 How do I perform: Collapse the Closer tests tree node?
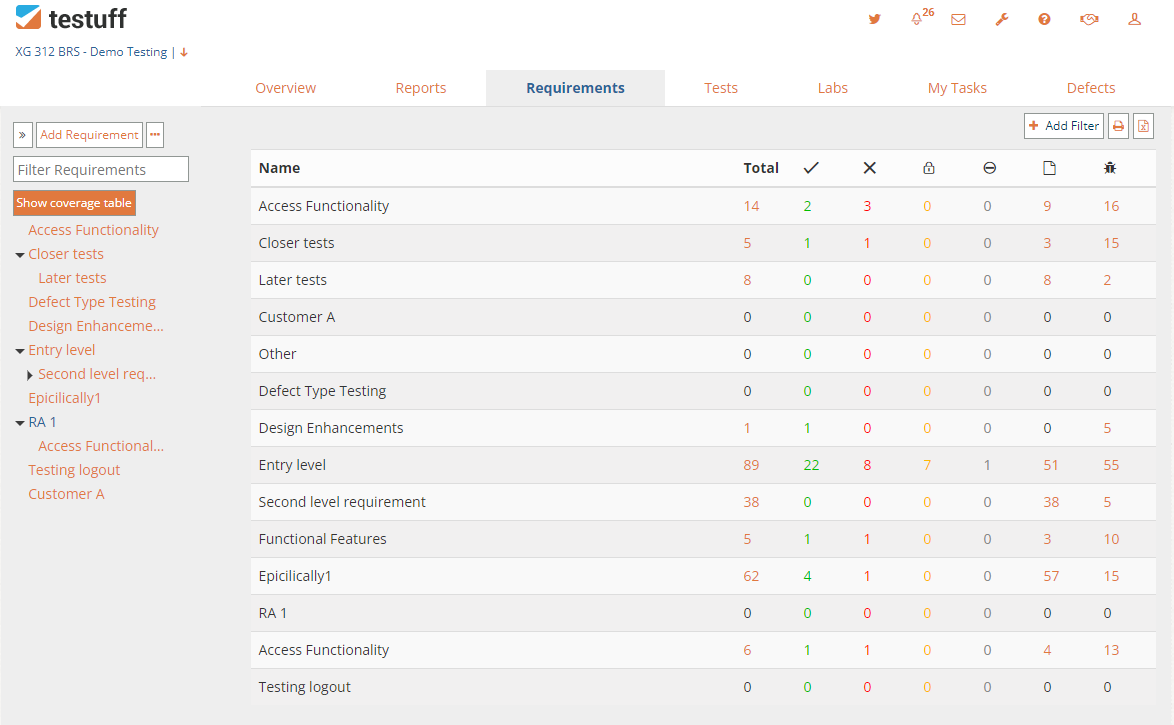[20, 255]
